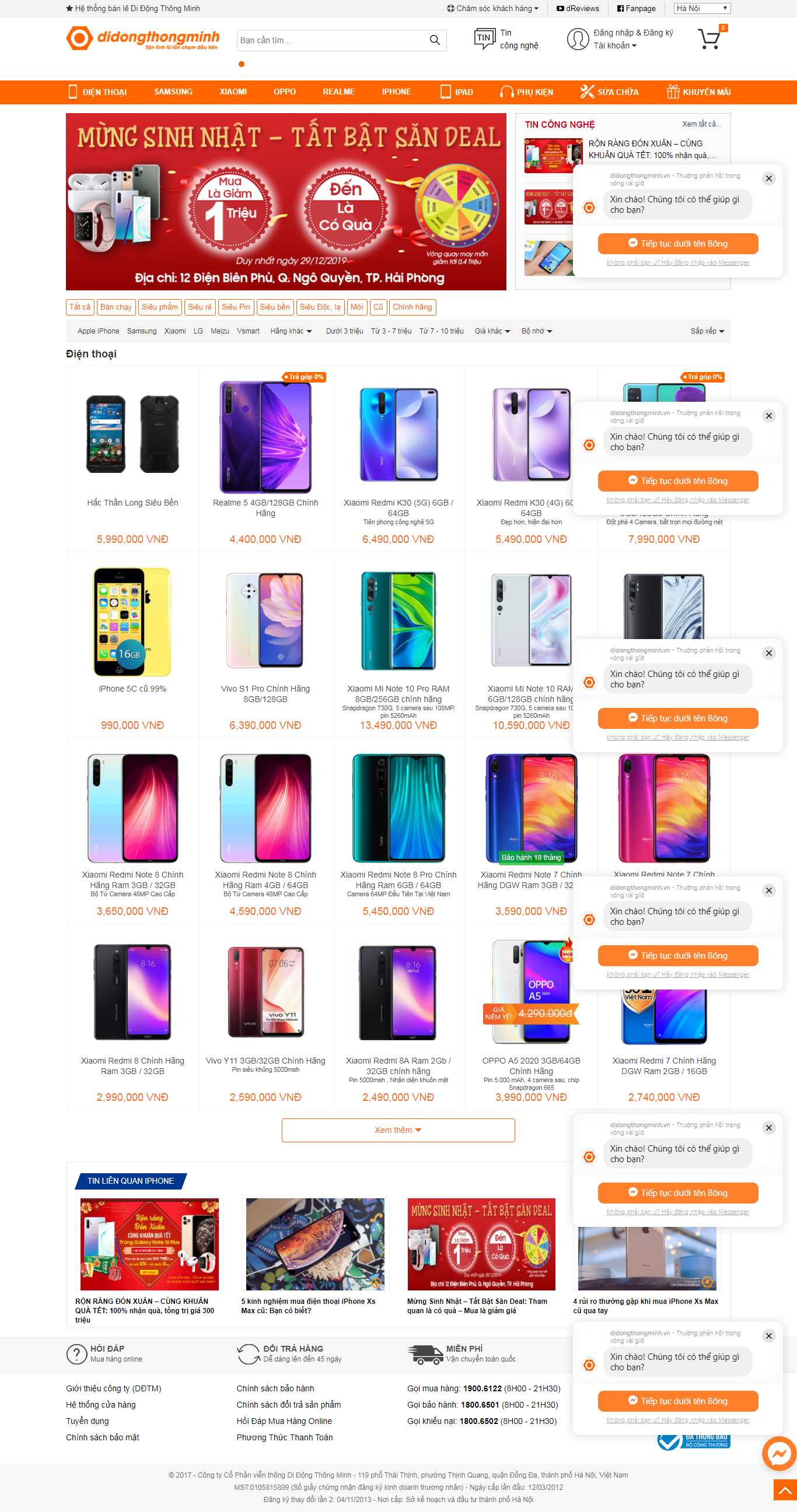Select the Hà Nội city dropdown
The image size is (797, 1512).
(702, 8)
